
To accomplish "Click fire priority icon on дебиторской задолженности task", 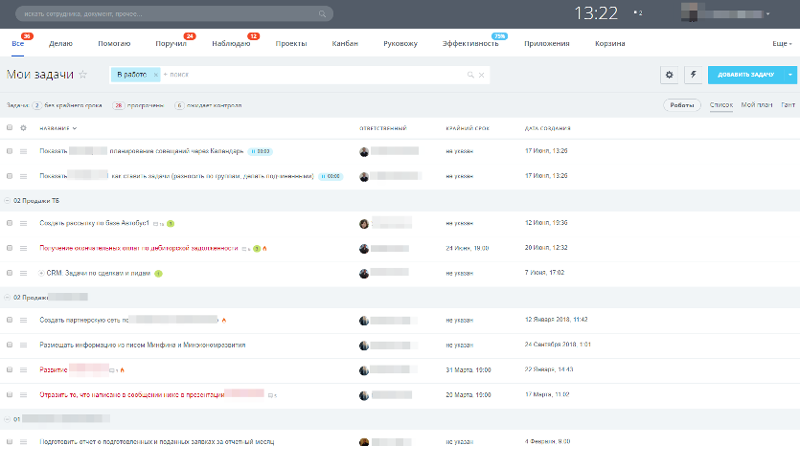I will [264, 248].
